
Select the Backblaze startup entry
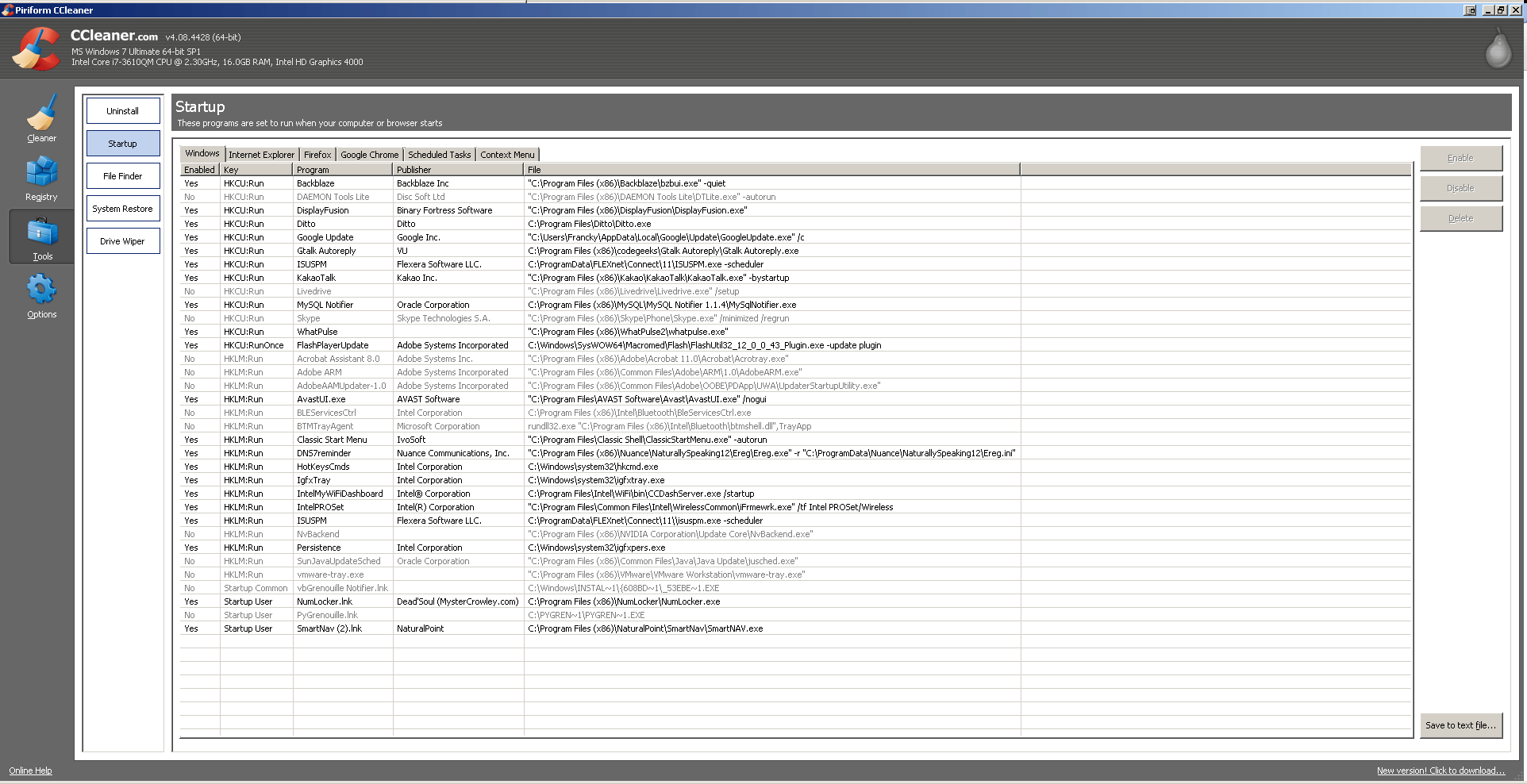click(795, 183)
